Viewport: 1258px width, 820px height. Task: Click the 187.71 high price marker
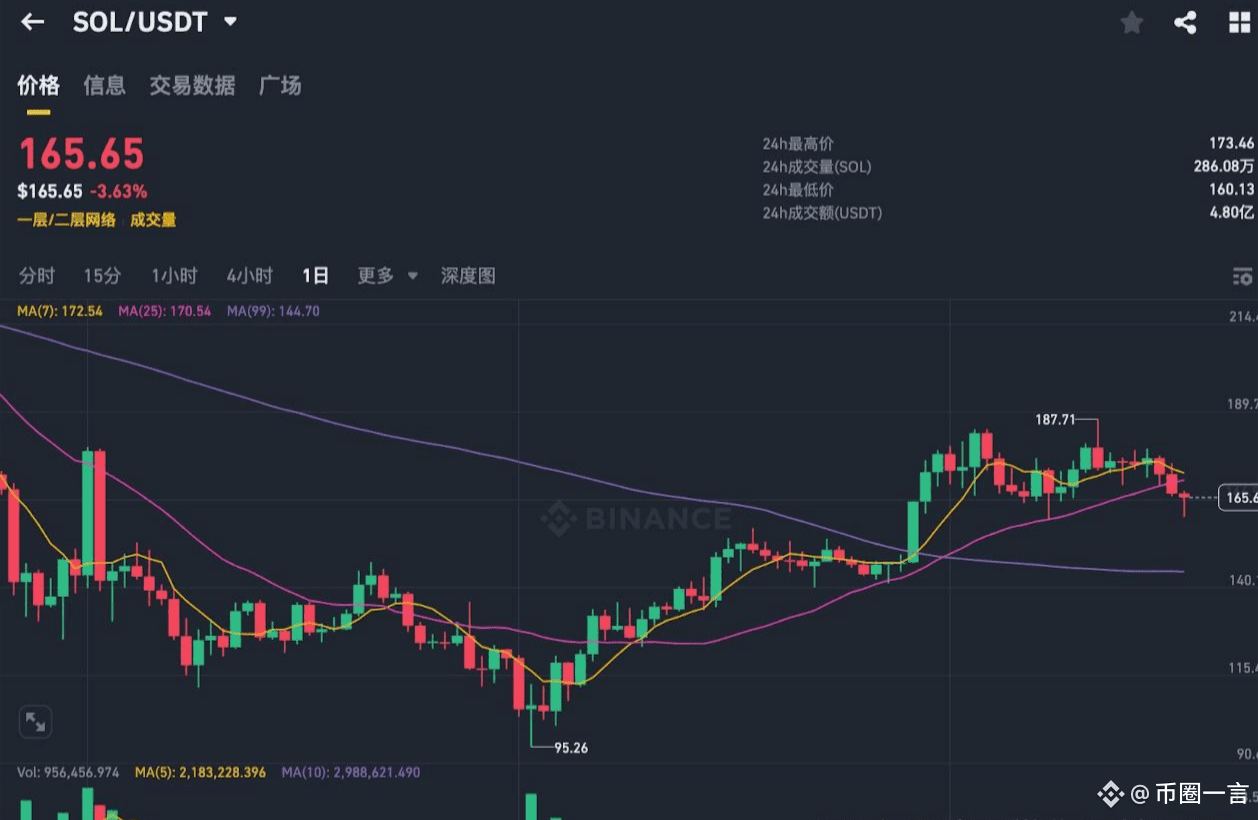(1056, 420)
